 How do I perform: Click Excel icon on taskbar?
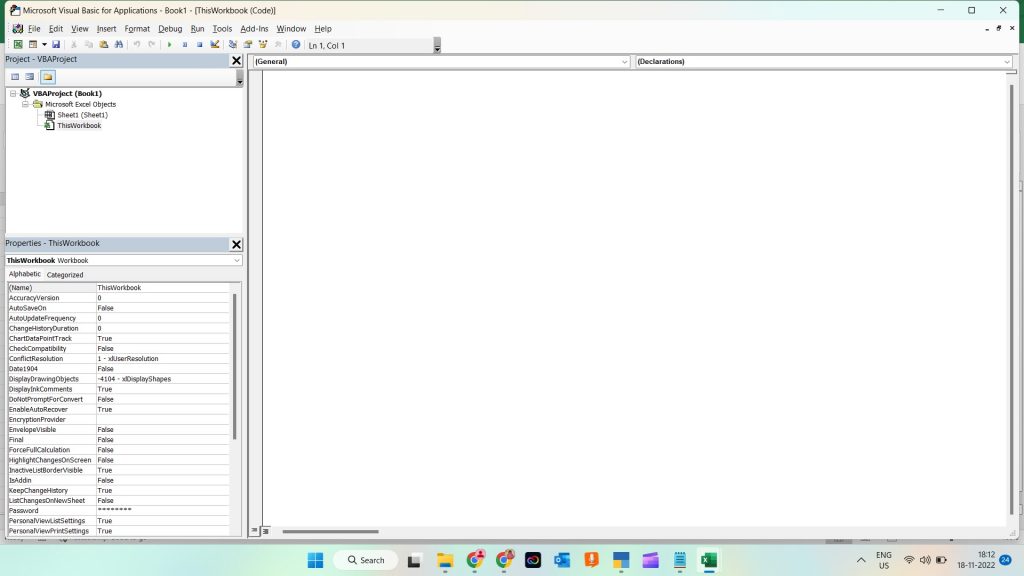709,560
